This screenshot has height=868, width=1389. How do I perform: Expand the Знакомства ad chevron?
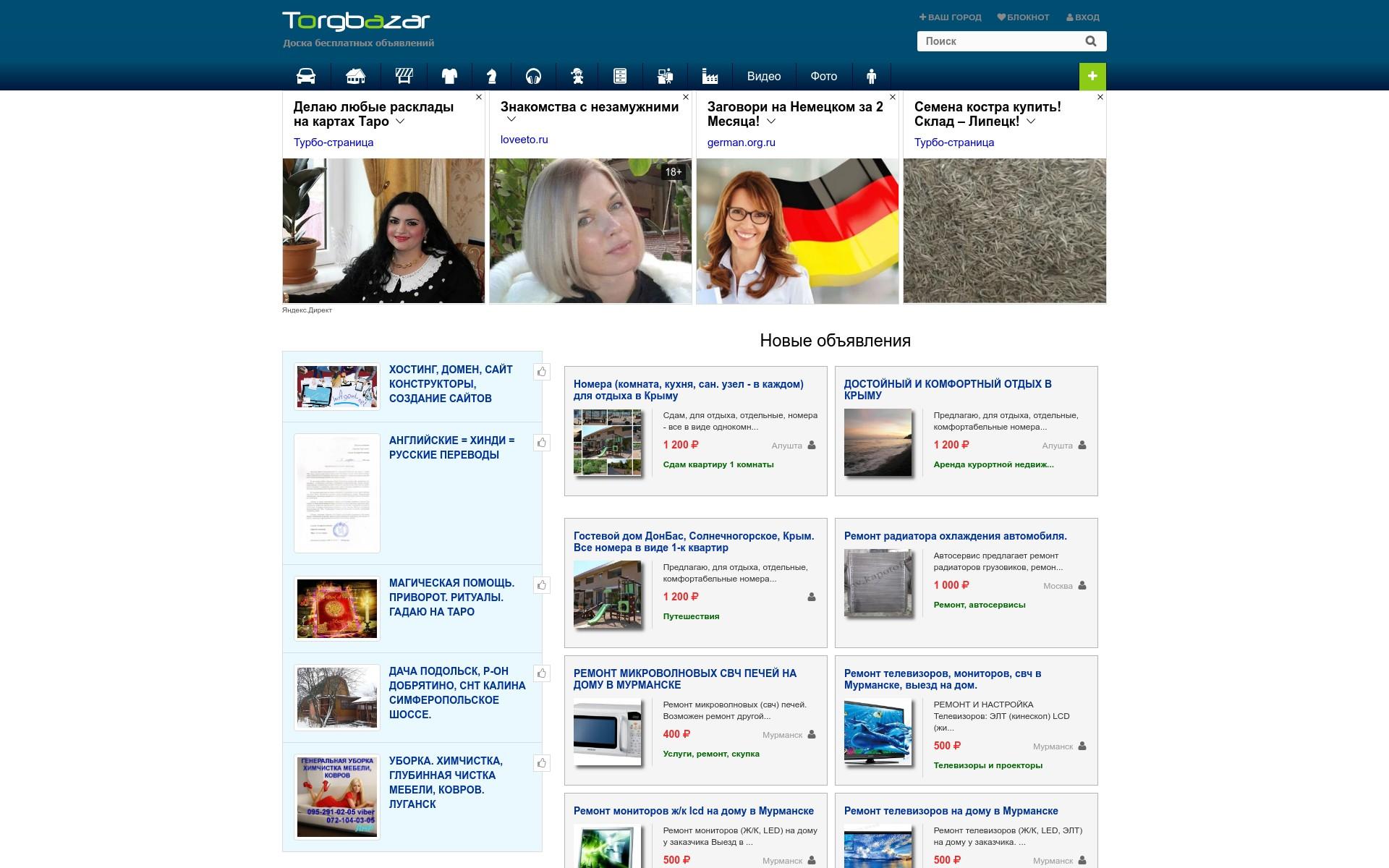click(511, 119)
